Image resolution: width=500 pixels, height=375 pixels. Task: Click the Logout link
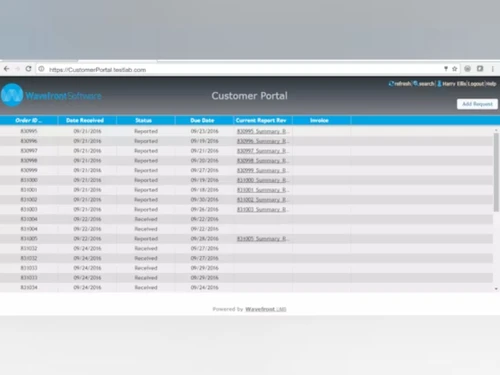coord(476,84)
